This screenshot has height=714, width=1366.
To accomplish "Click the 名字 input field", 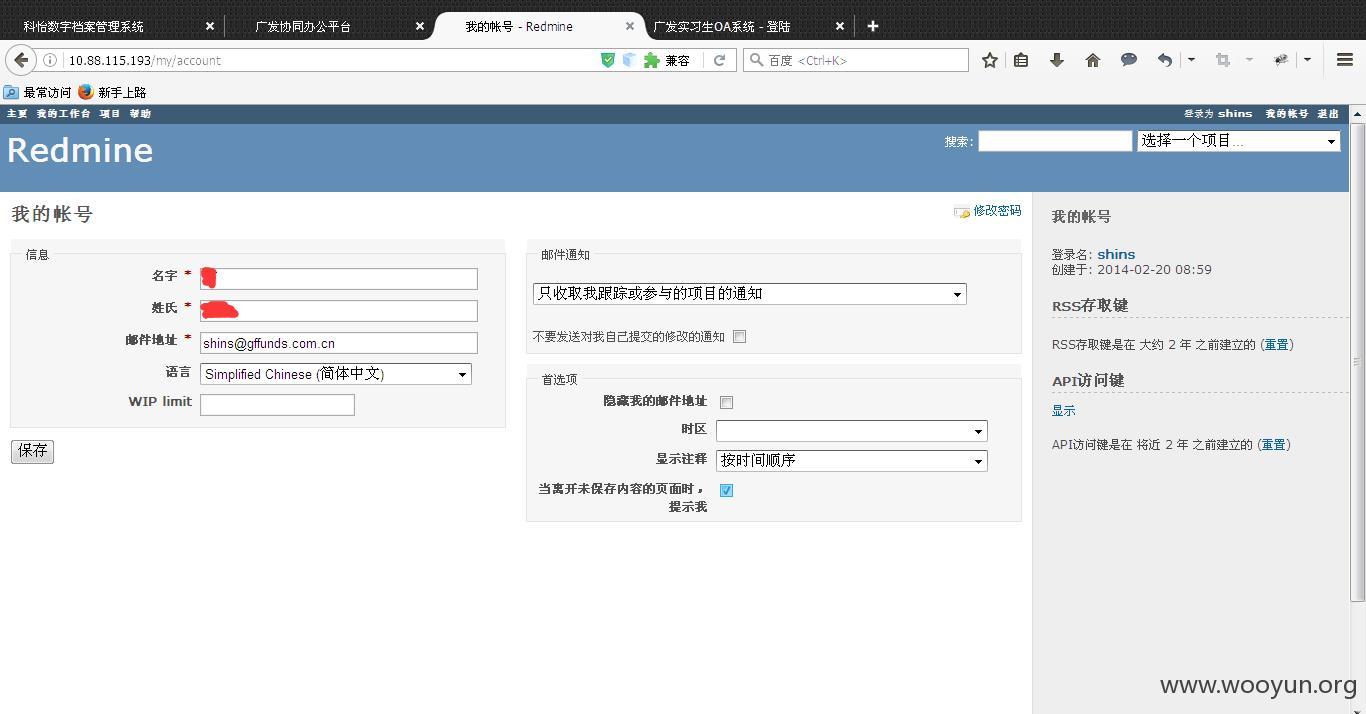I will [x=339, y=279].
